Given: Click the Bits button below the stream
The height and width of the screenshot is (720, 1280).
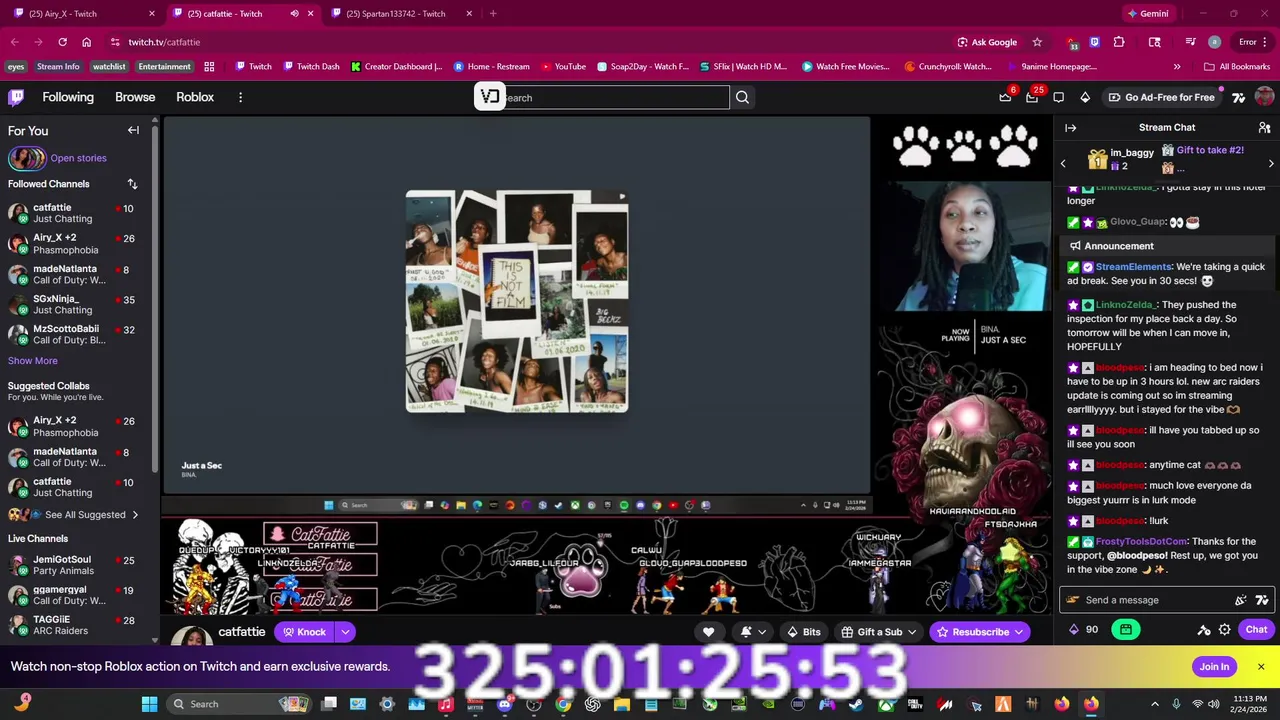Looking at the screenshot, I should click(804, 632).
